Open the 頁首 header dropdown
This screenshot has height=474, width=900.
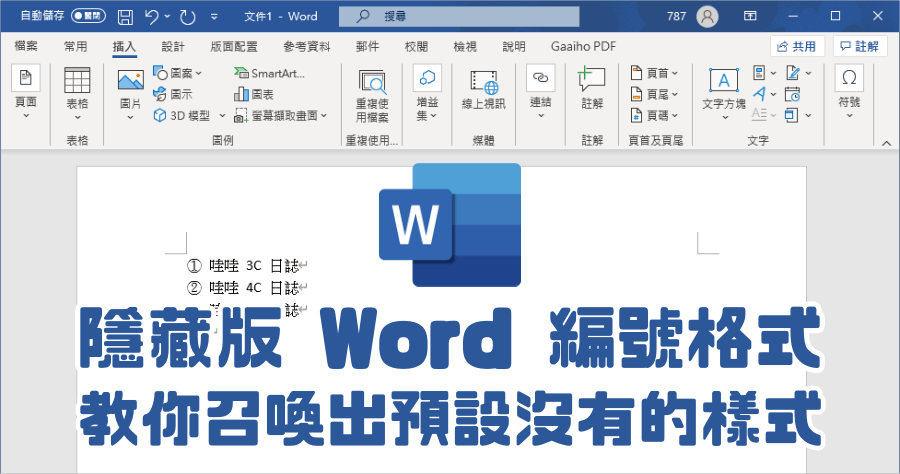(654, 73)
